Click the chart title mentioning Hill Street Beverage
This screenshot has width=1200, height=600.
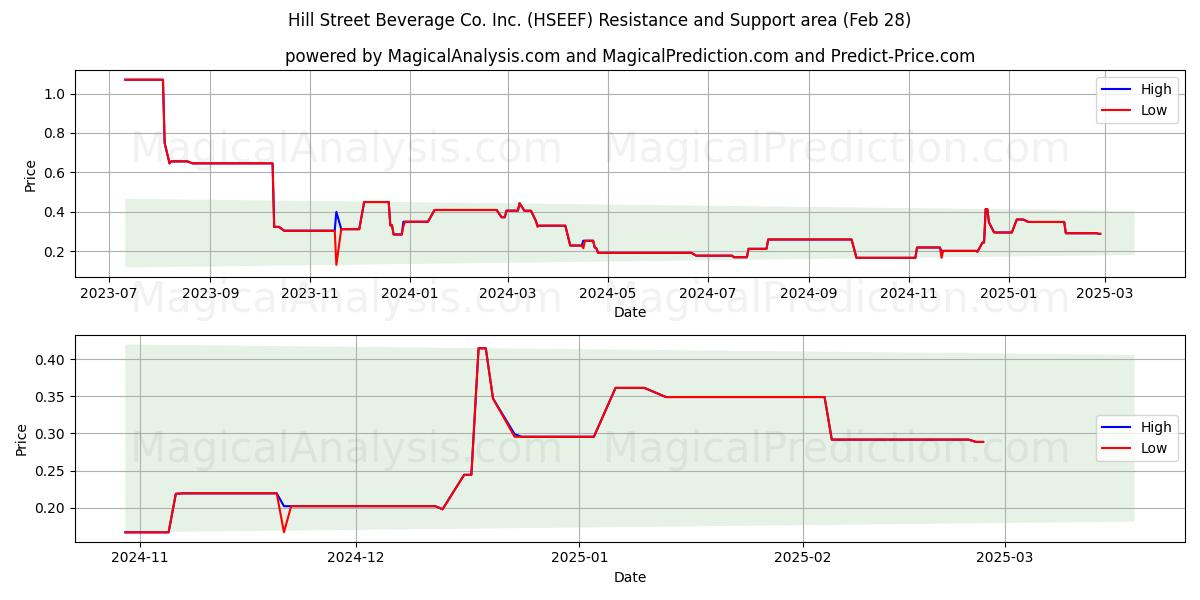tap(599, 20)
